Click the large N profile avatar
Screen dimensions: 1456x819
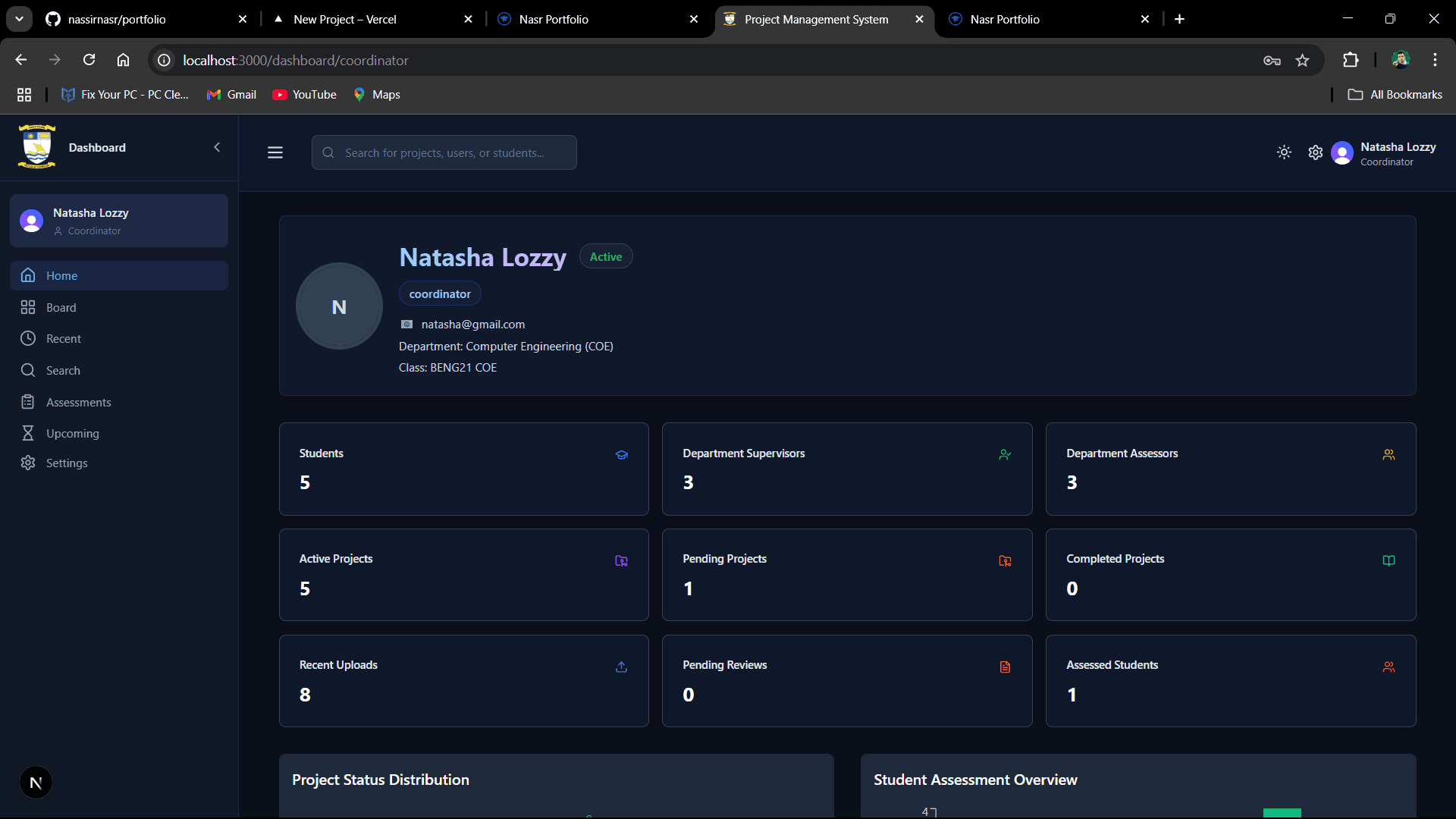pyautogui.click(x=339, y=306)
